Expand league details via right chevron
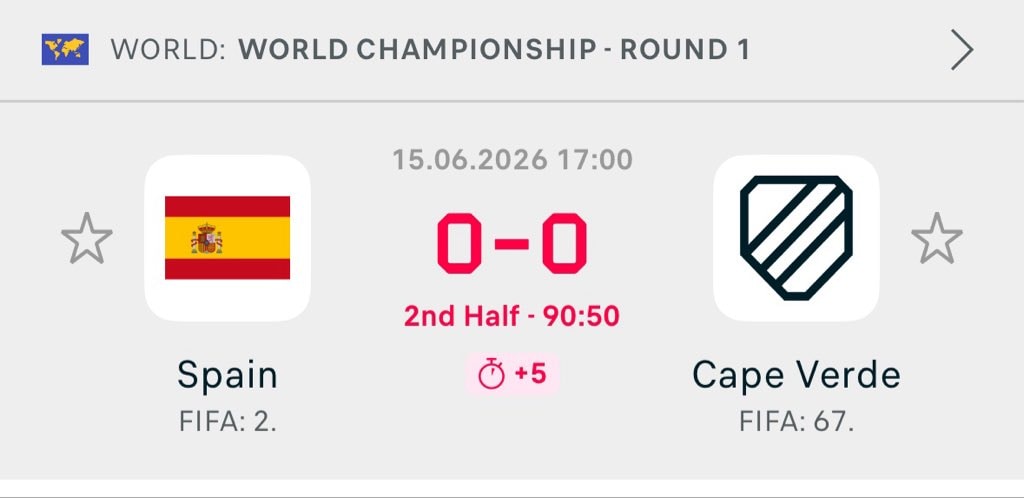1024x498 pixels. tap(962, 50)
